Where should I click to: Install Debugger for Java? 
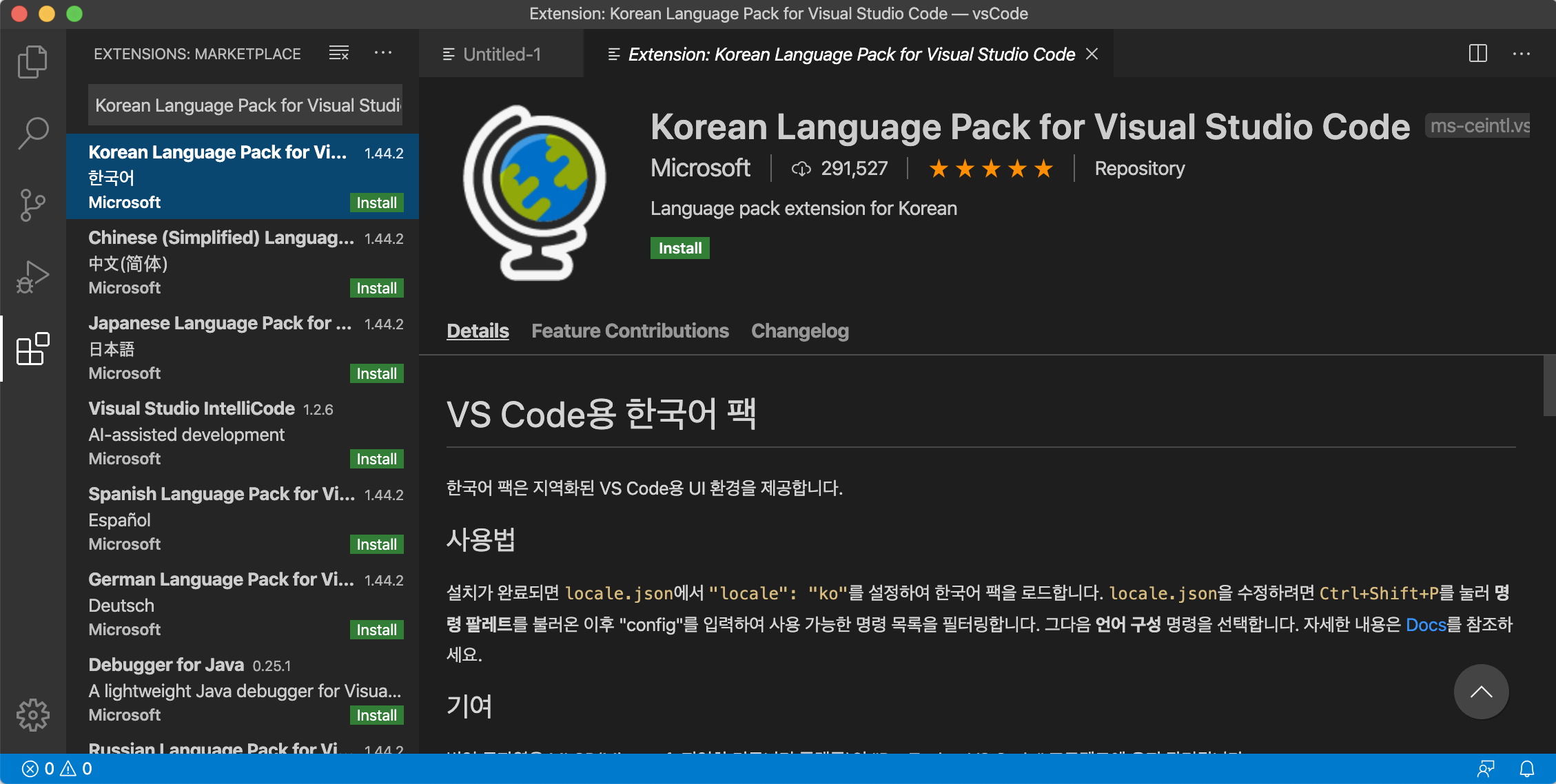pyautogui.click(x=376, y=715)
